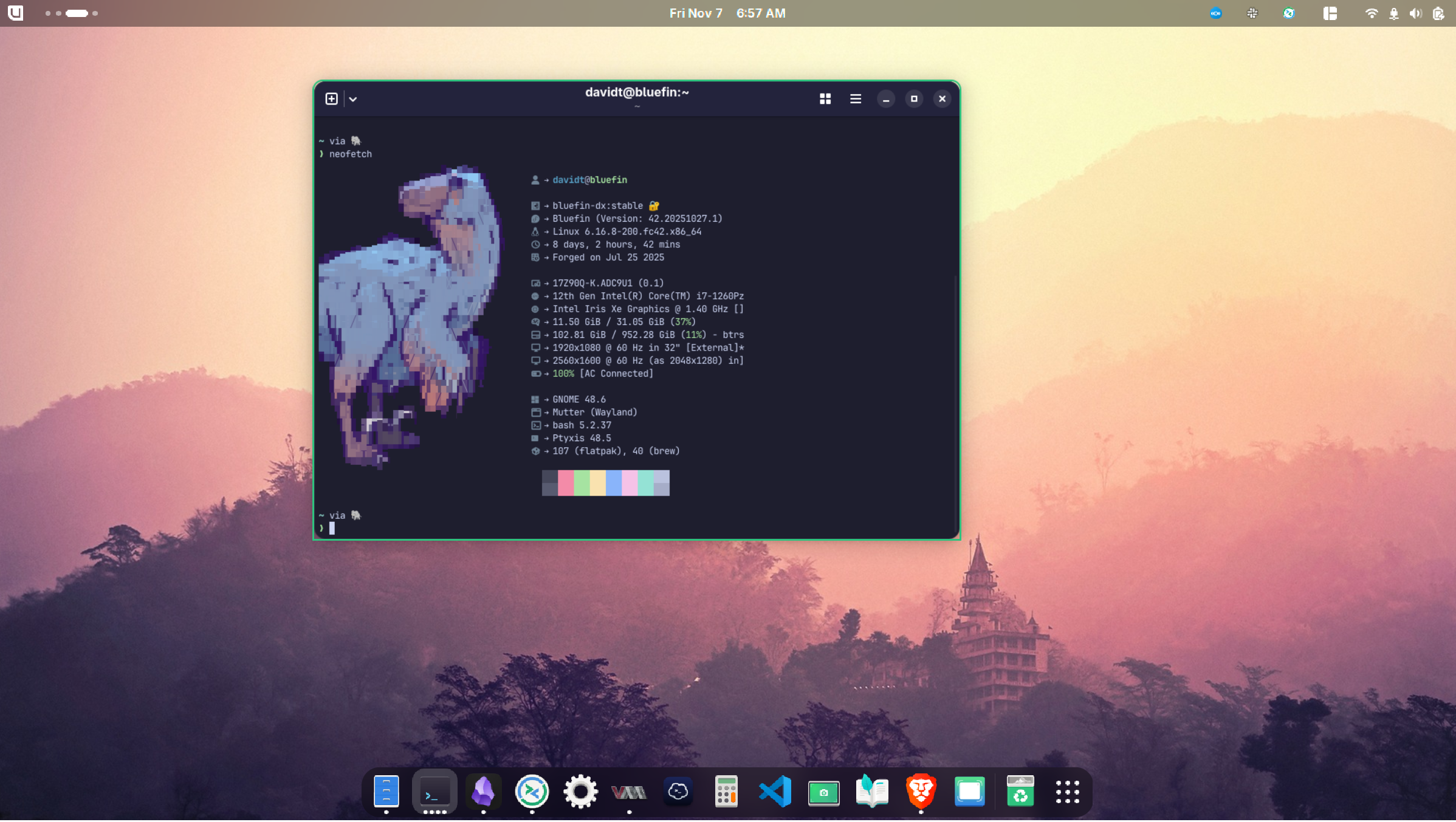
Task: Open Settings gear from the dock
Action: [580, 791]
